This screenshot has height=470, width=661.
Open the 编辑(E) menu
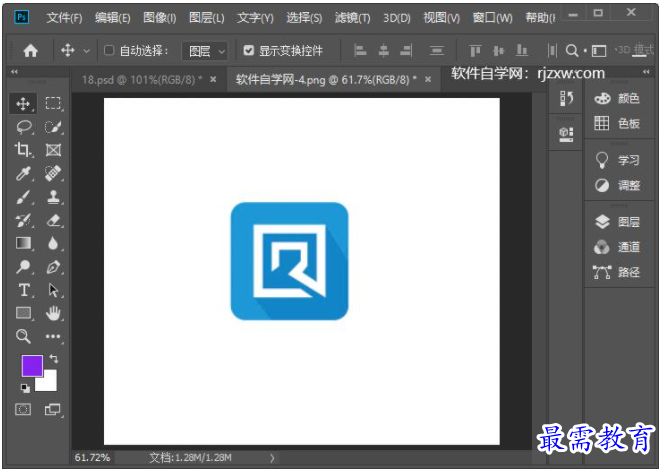click(112, 18)
